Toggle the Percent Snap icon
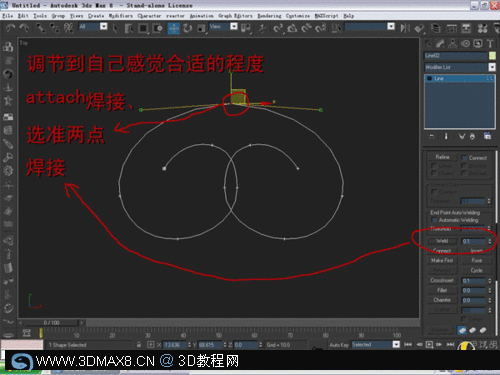 (x=306, y=28)
